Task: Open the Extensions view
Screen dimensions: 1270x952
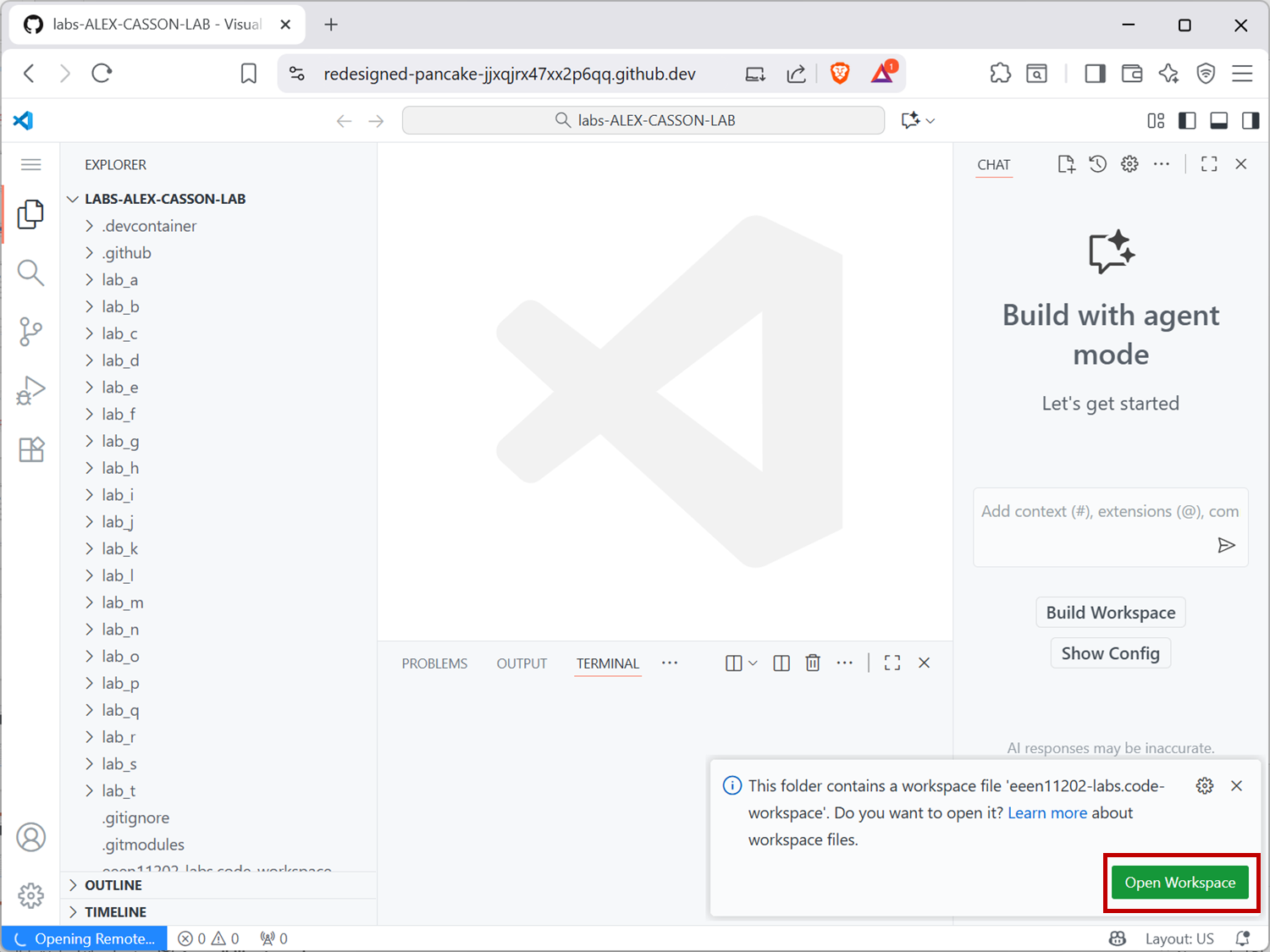Action: (30, 449)
